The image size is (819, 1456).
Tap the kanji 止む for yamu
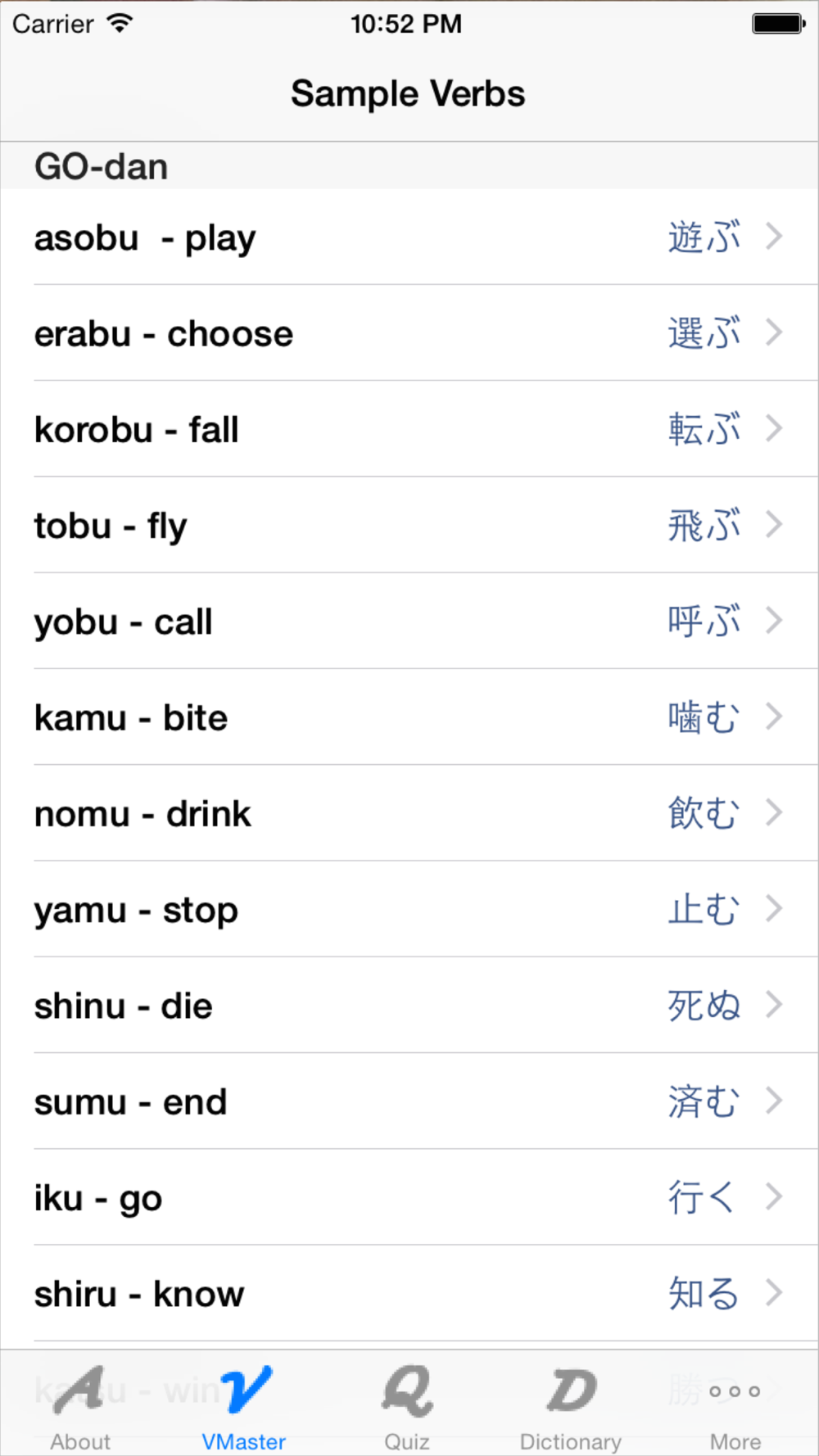click(x=704, y=909)
